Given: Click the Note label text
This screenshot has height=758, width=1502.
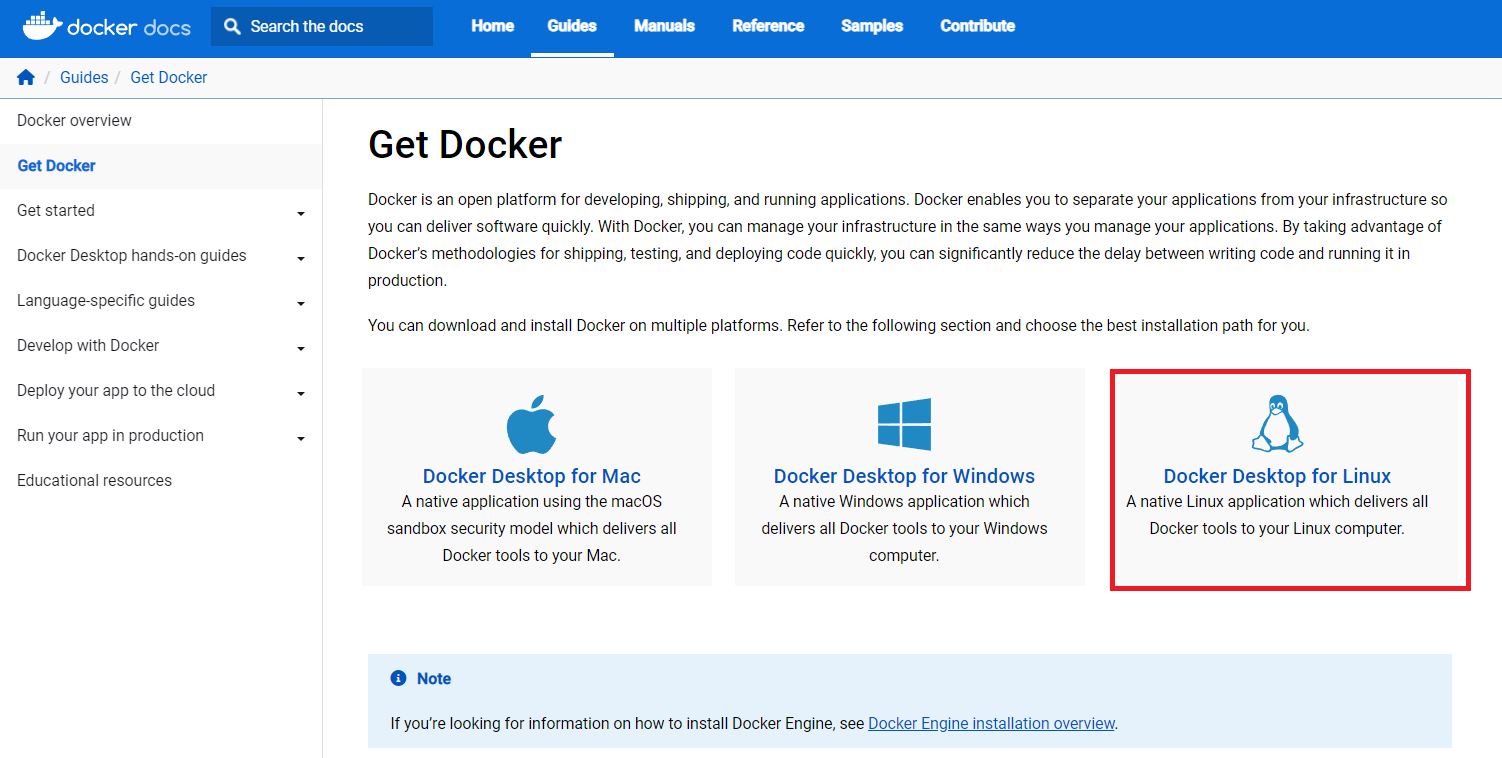Looking at the screenshot, I should (x=434, y=679).
